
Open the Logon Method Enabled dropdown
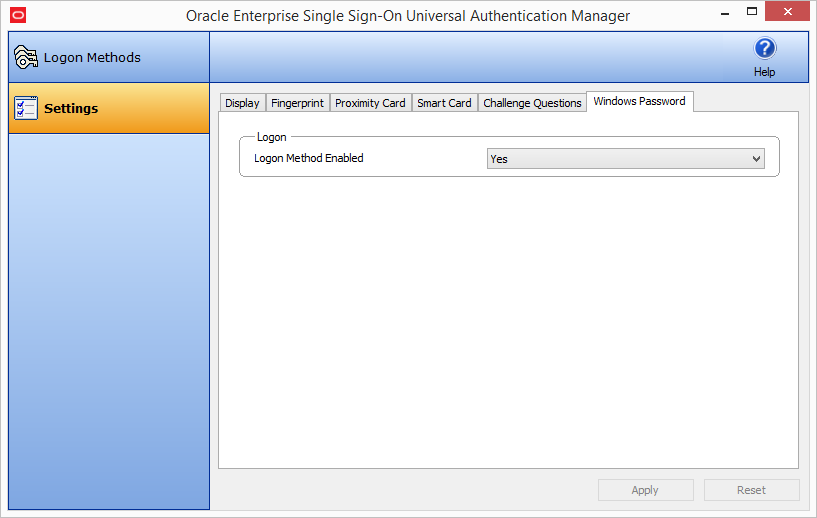point(626,159)
